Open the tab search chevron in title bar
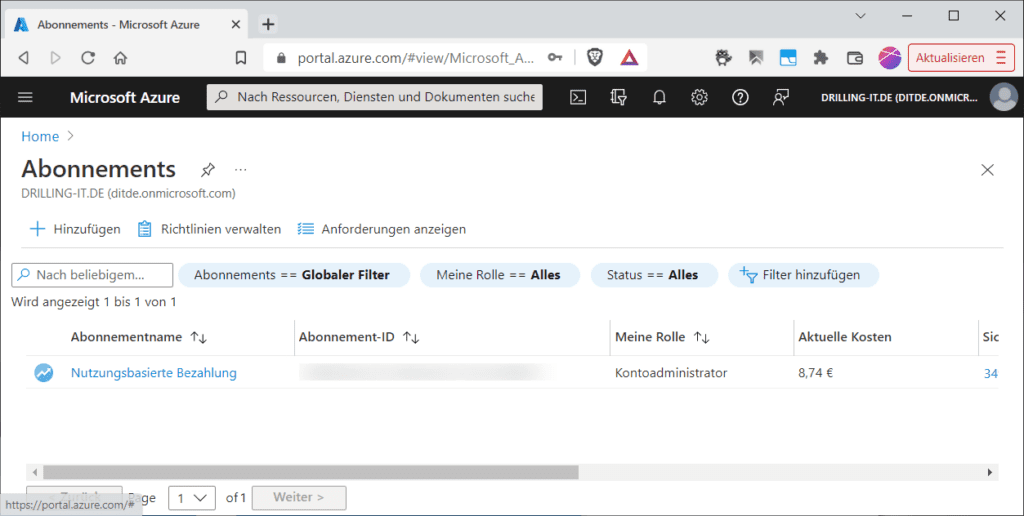This screenshot has width=1024, height=516. 860,16
